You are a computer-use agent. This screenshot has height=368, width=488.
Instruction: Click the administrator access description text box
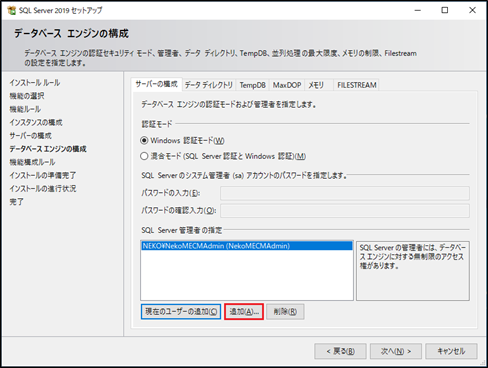point(413,271)
